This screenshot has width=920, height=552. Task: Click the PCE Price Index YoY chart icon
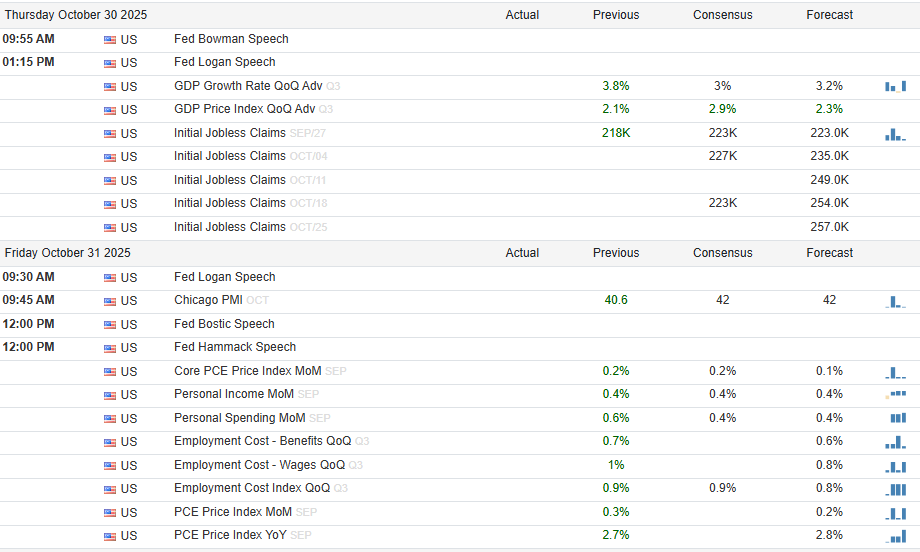point(896,535)
